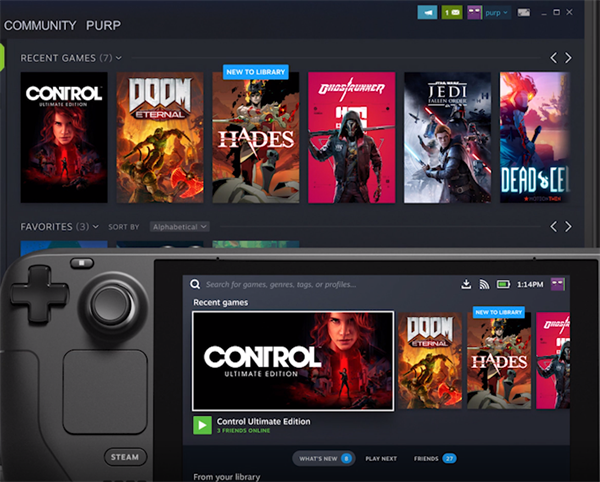Click the 1:14PM clock on Deck screen

tap(530, 284)
